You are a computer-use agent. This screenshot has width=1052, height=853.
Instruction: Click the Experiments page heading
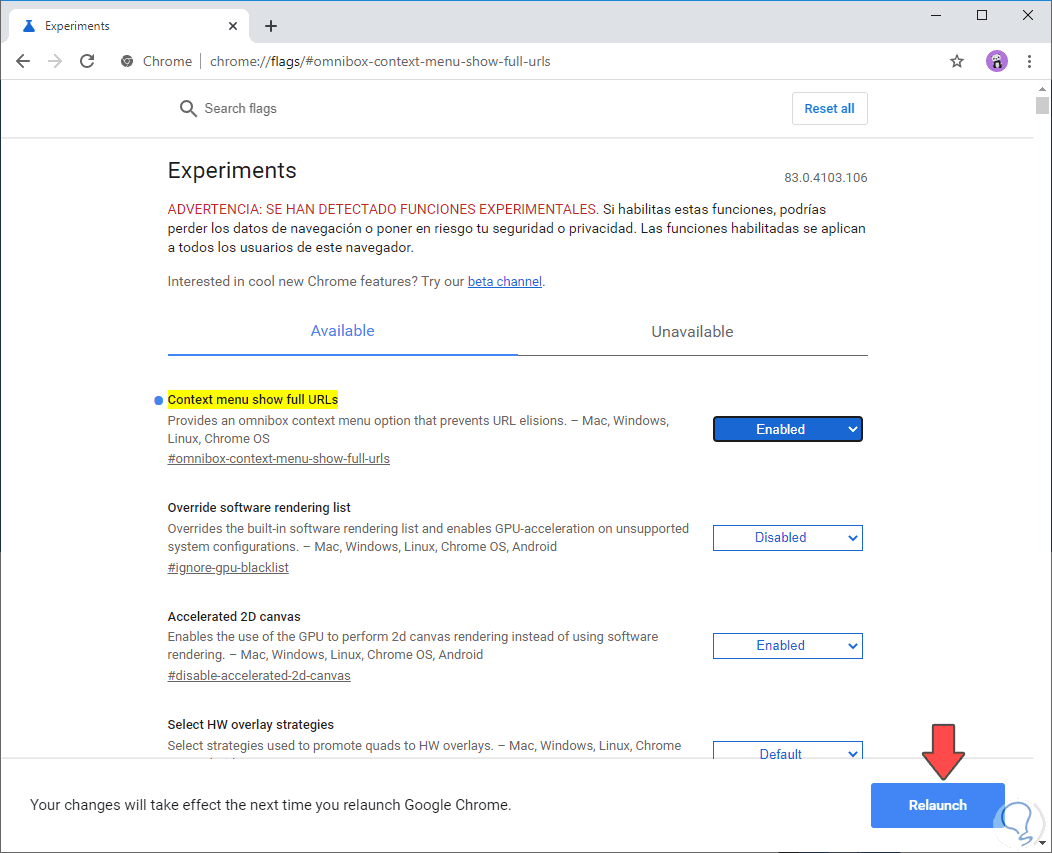pyautogui.click(x=232, y=170)
